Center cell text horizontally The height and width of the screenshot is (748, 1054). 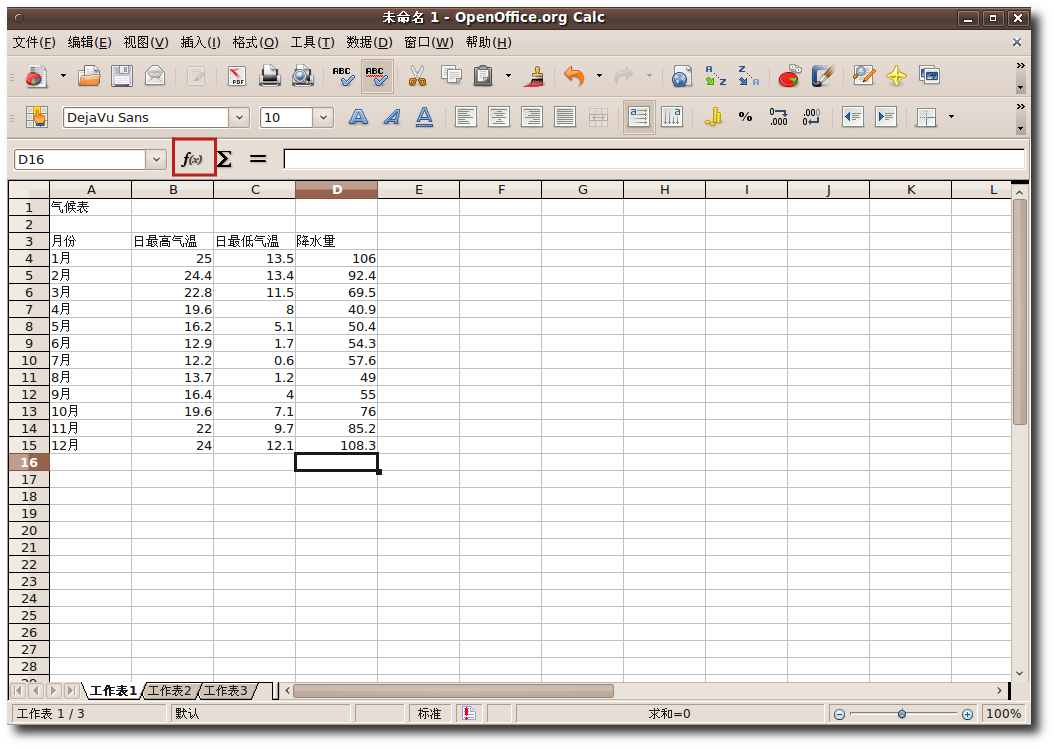tap(498, 118)
